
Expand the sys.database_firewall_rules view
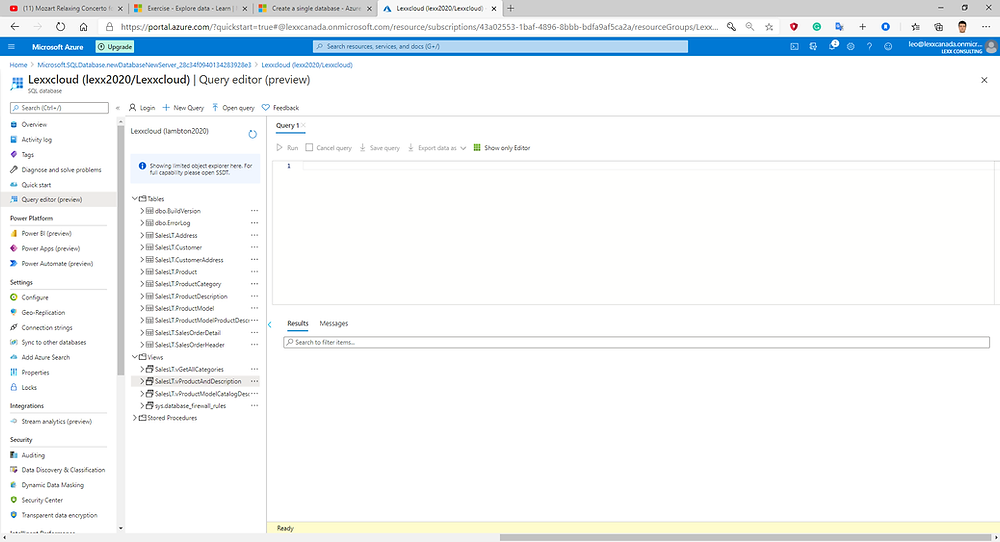point(142,406)
